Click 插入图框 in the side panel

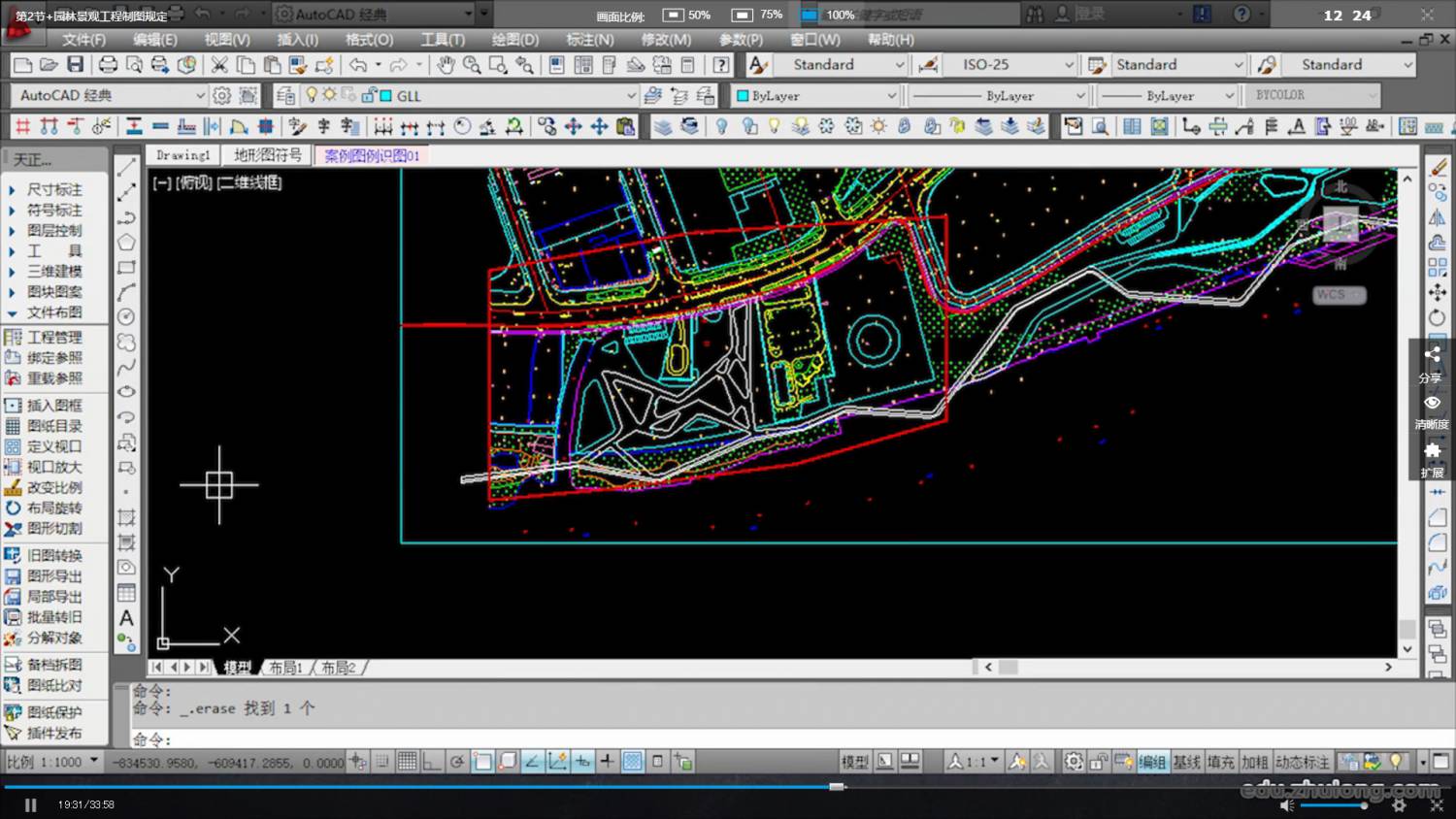[54, 405]
